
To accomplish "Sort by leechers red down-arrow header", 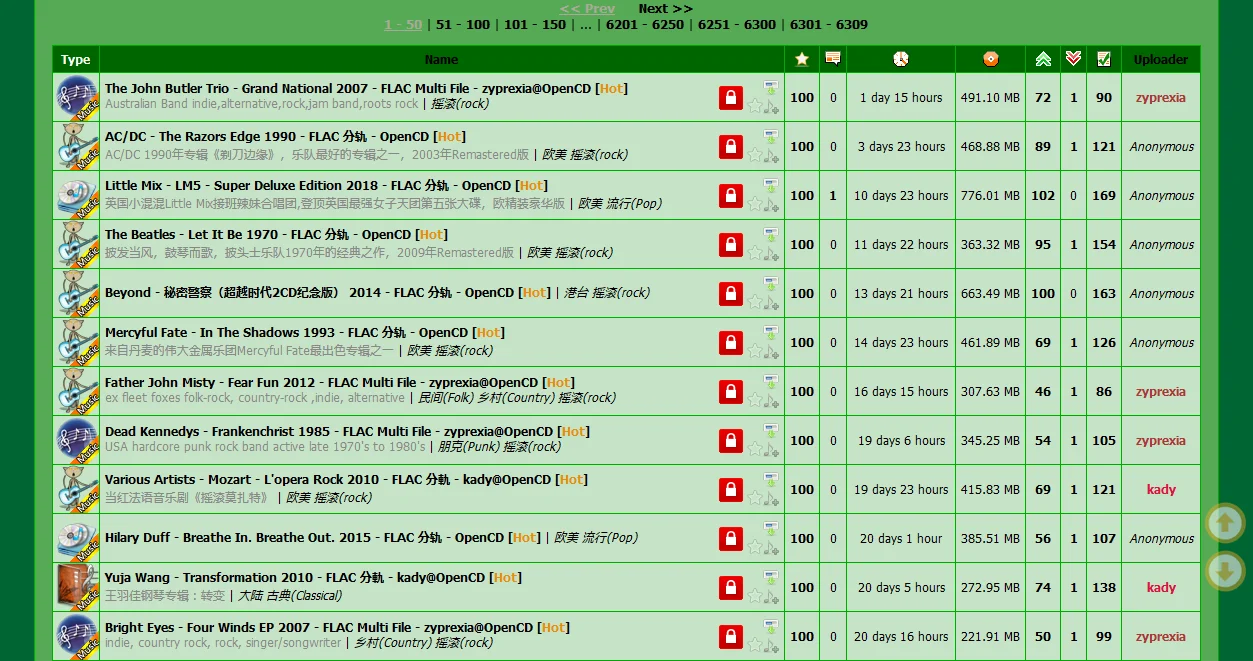I will [x=1073, y=59].
